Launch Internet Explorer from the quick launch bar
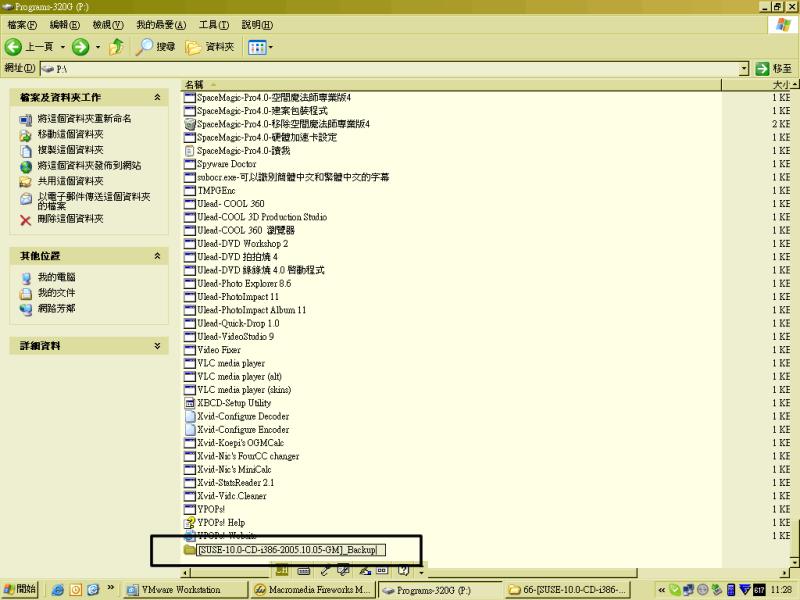800x600 pixels. click(x=58, y=590)
